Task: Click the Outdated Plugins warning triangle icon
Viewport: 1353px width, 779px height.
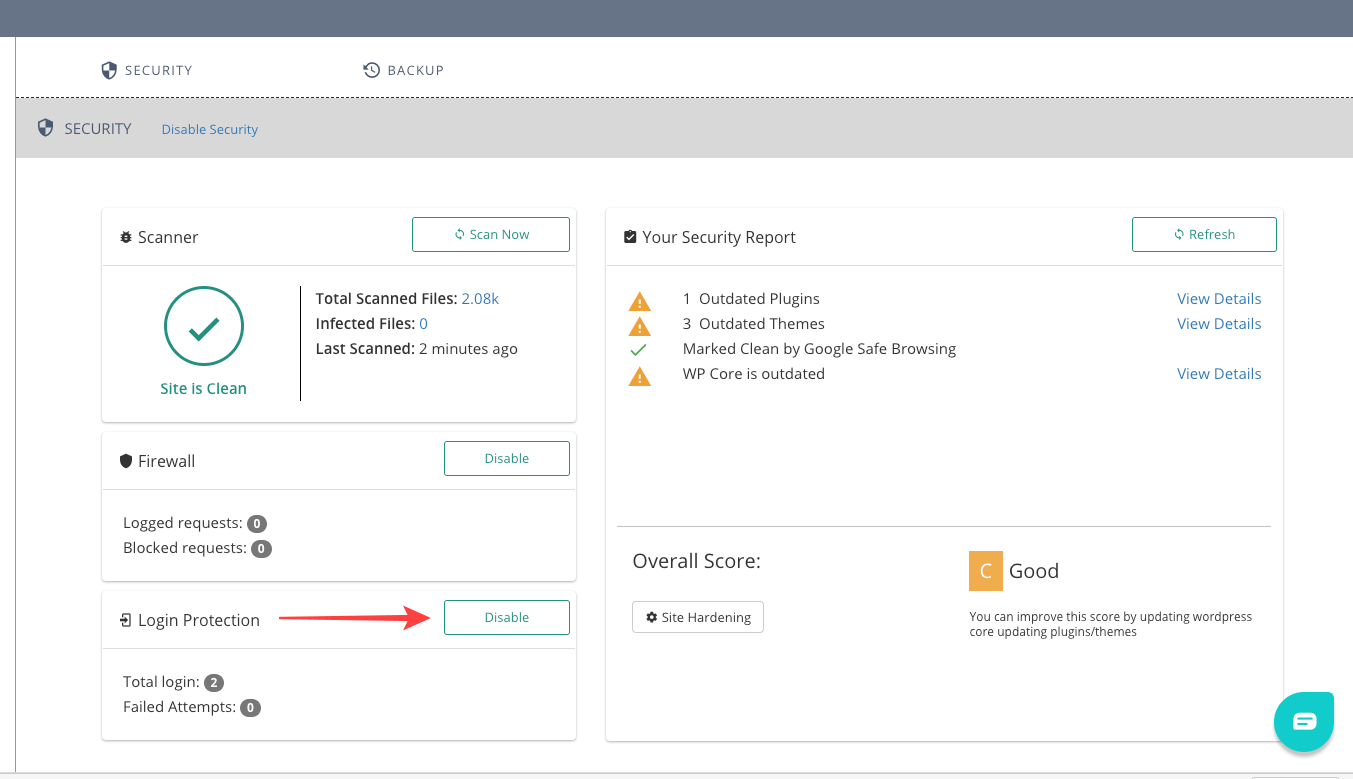Action: [x=639, y=300]
